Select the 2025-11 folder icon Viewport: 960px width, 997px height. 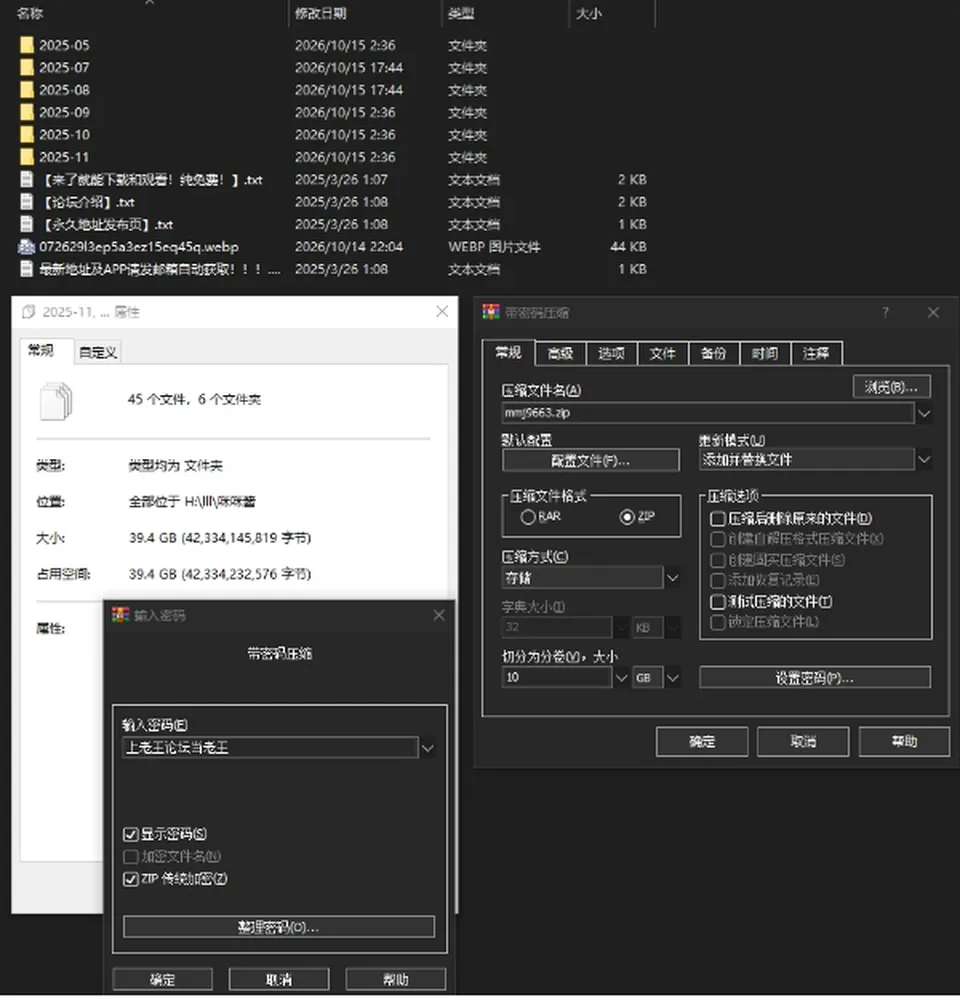coord(27,157)
